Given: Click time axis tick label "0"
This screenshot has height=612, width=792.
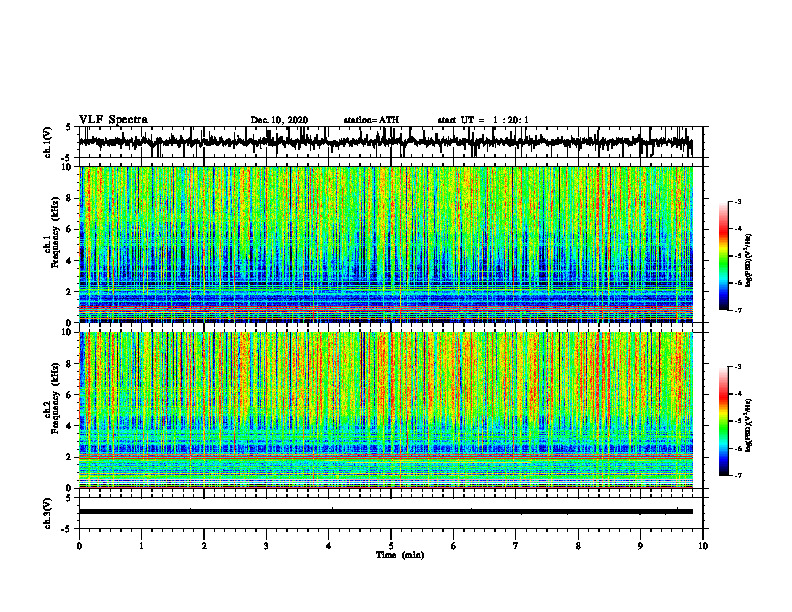Looking at the screenshot, I should point(79,546).
